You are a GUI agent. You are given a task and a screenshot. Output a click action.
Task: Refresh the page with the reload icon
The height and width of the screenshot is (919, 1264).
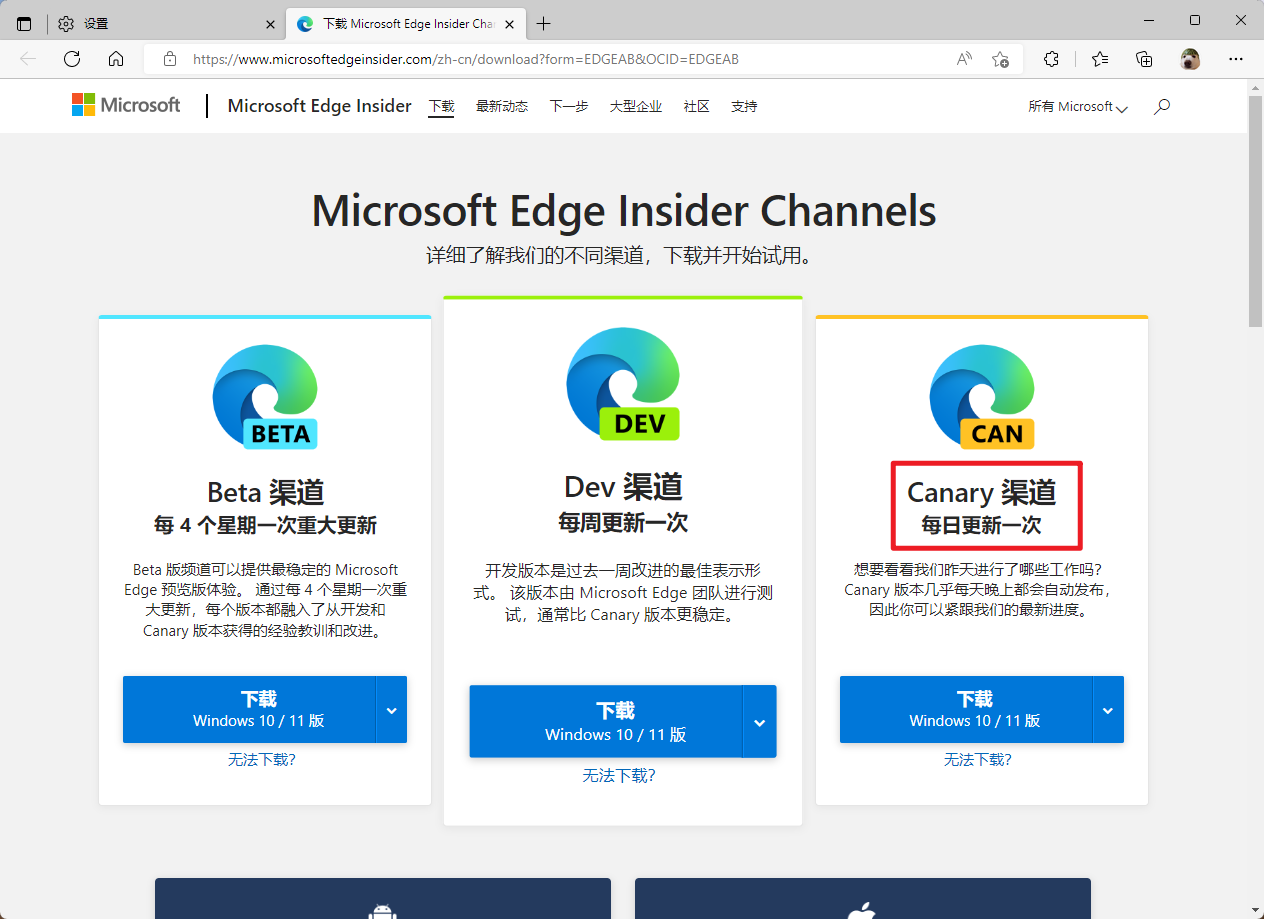coord(71,59)
